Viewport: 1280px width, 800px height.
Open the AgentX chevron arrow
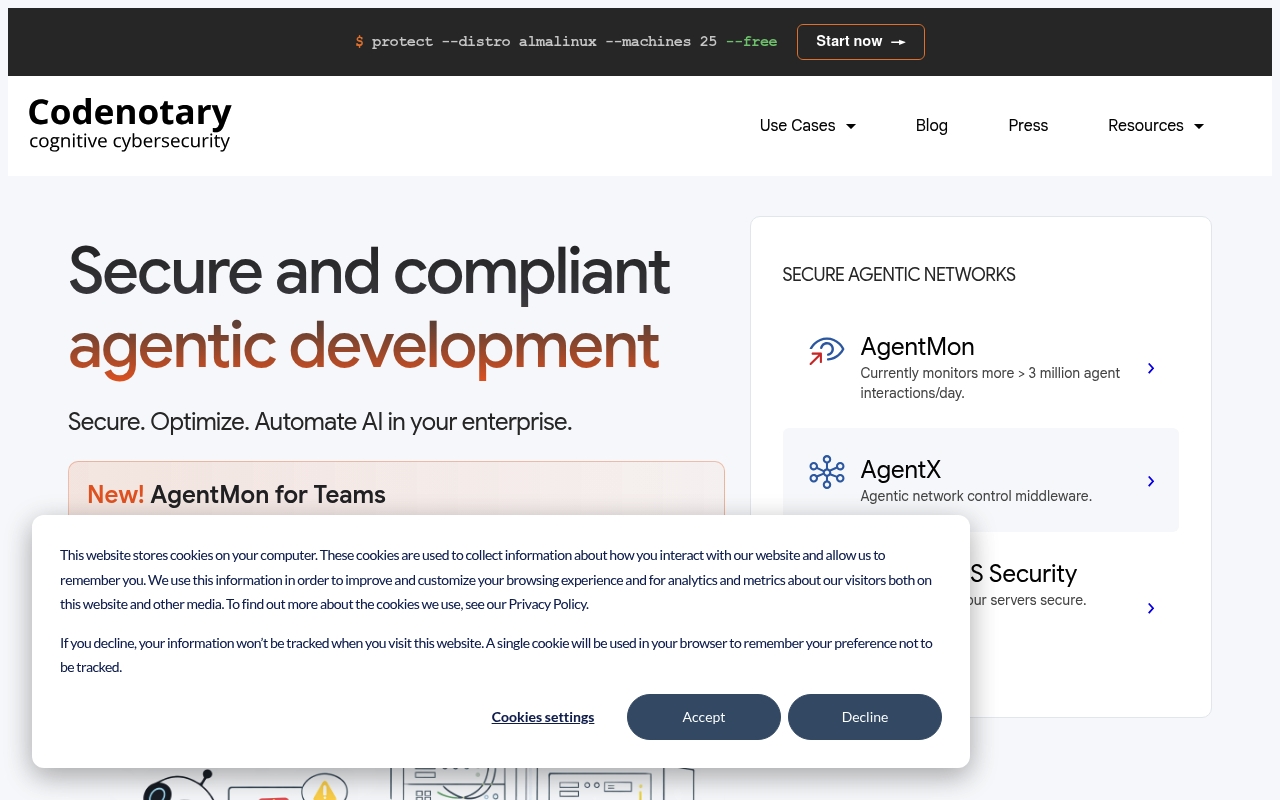(1151, 481)
